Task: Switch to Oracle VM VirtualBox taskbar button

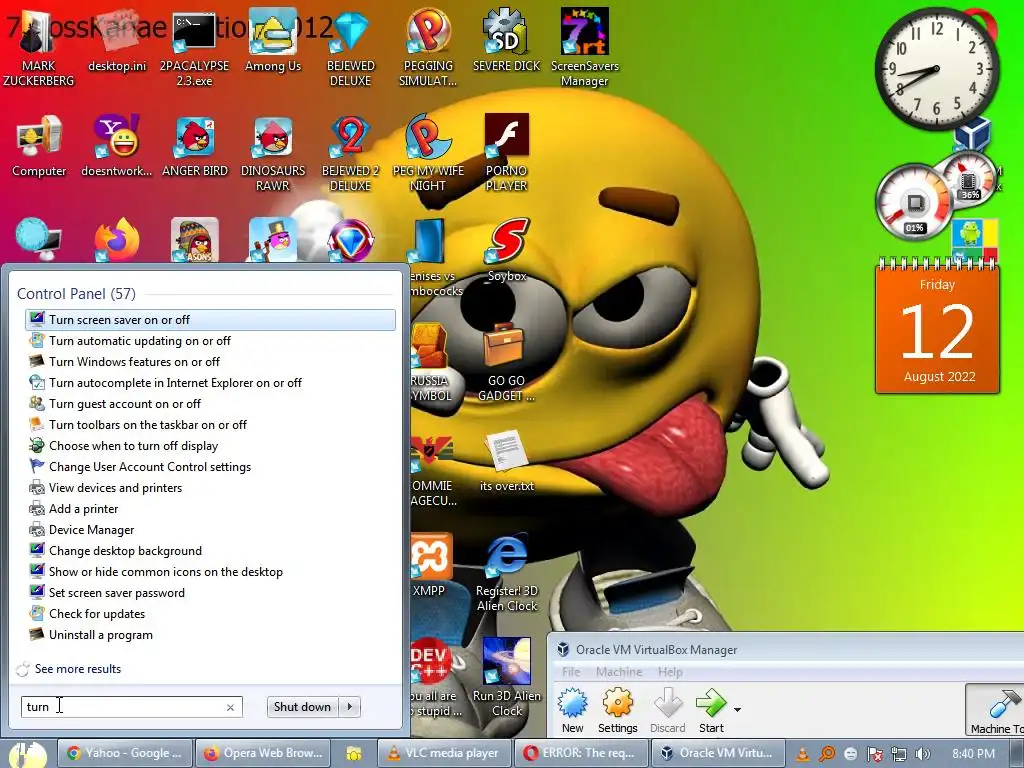Action: [x=718, y=753]
